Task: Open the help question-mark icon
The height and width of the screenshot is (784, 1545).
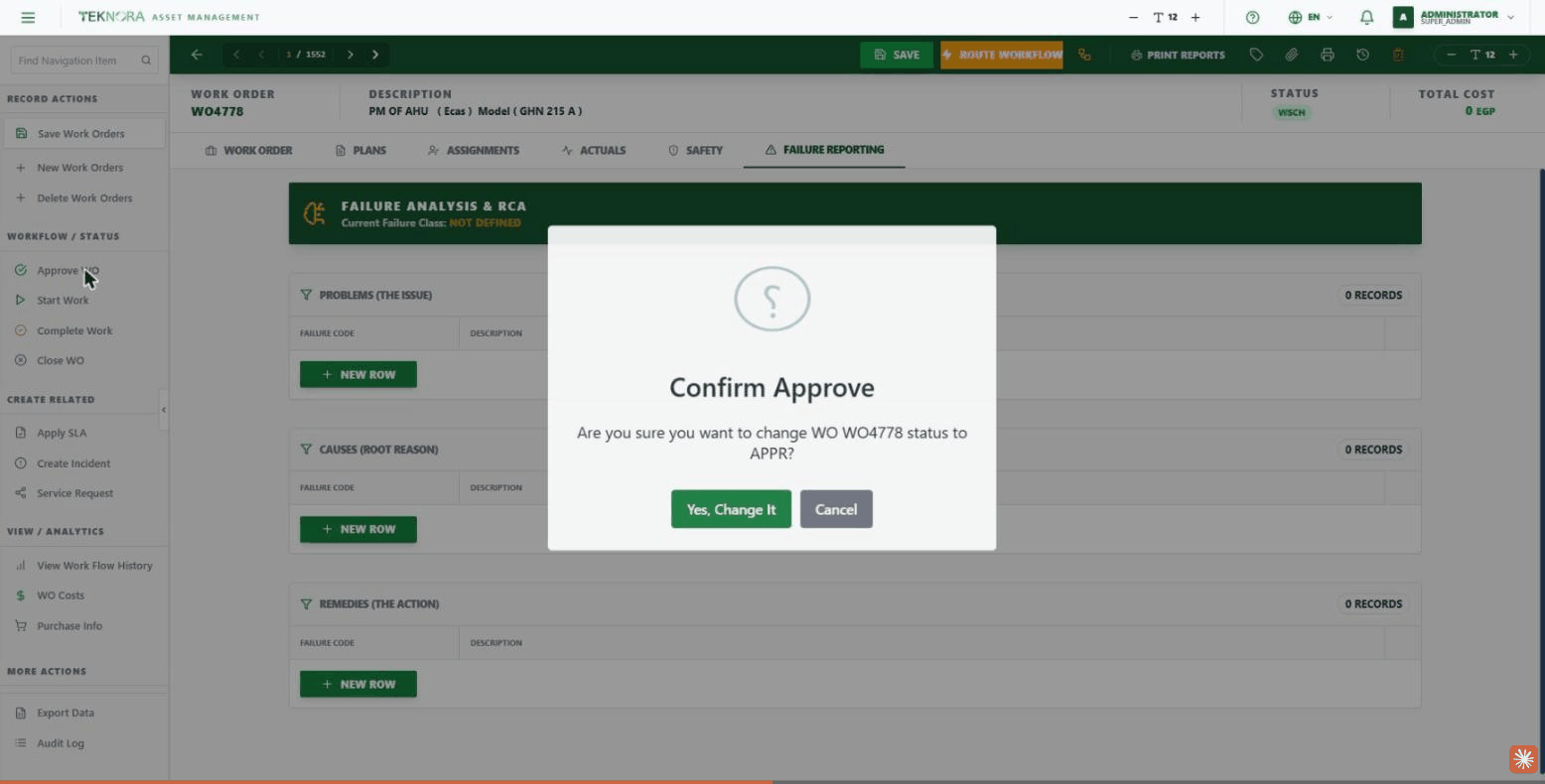Action: coord(1252,17)
